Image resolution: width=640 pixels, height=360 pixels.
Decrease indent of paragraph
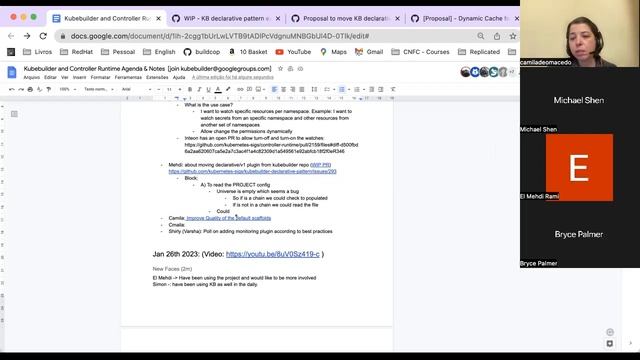click(371, 89)
